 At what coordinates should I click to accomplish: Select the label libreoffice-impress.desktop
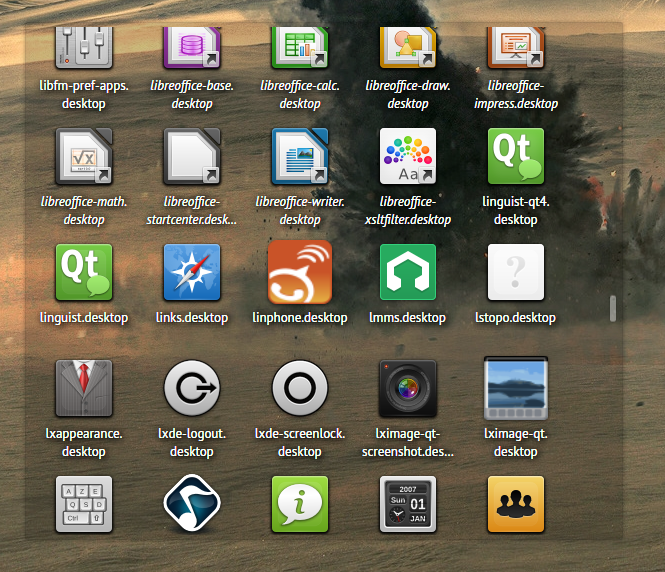pyautogui.click(x=516, y=95)
